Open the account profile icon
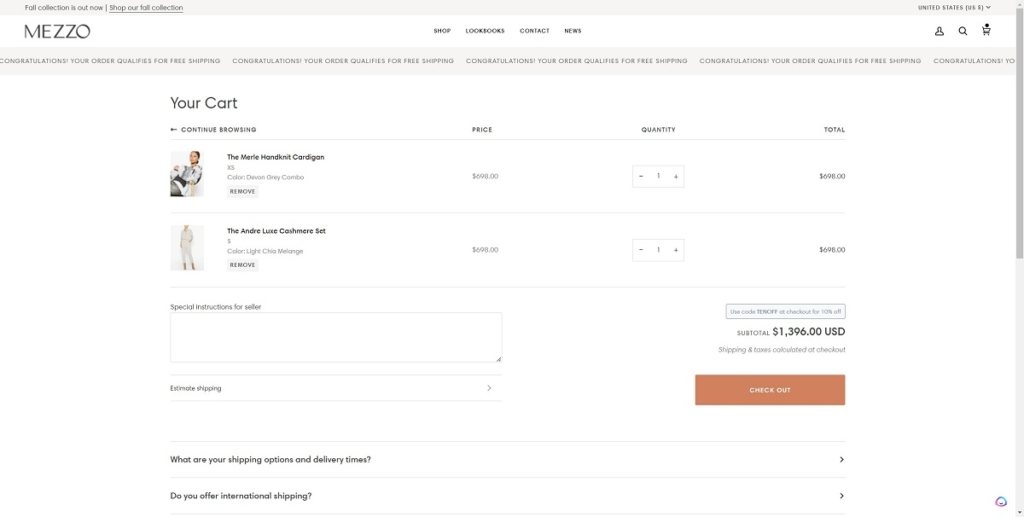The height and width of the screenshot is (517, 1024). point(939,31)
